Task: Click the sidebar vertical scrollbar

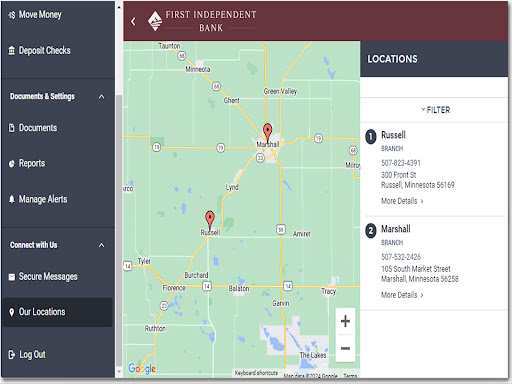Action: pyautogui.click(x=119, y=230)
